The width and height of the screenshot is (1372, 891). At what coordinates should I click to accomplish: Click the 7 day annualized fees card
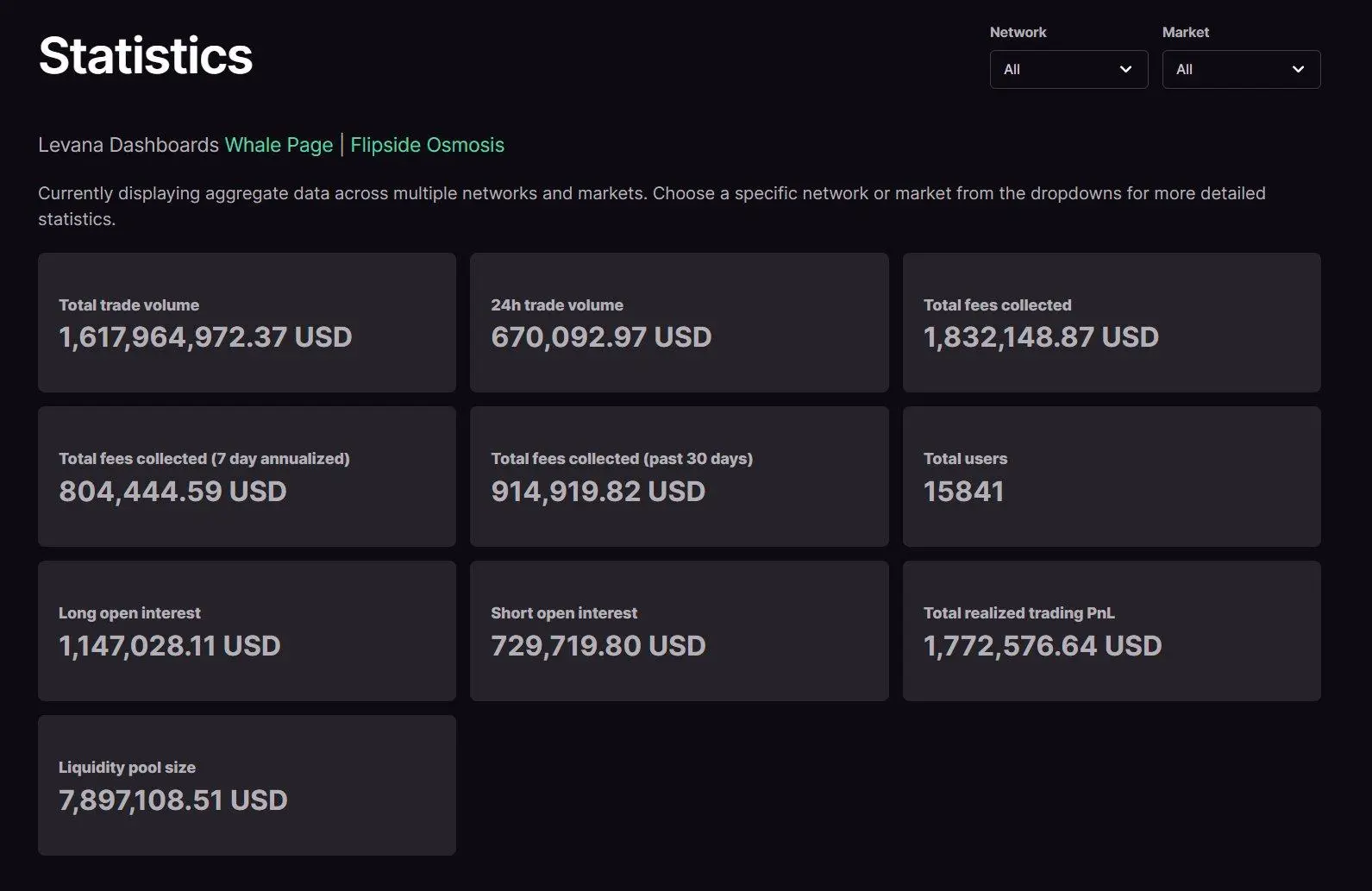pyautogui.click(x=247, y=476)
